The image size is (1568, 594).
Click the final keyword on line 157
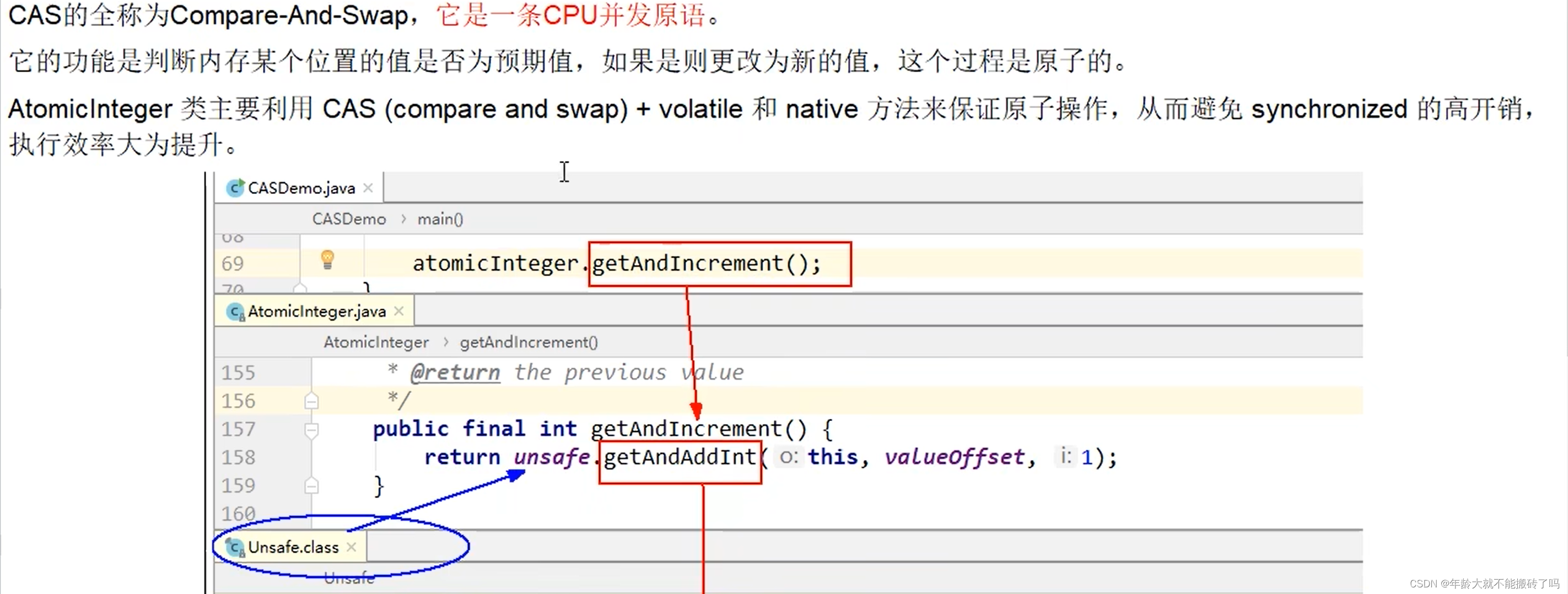(494, 429)
